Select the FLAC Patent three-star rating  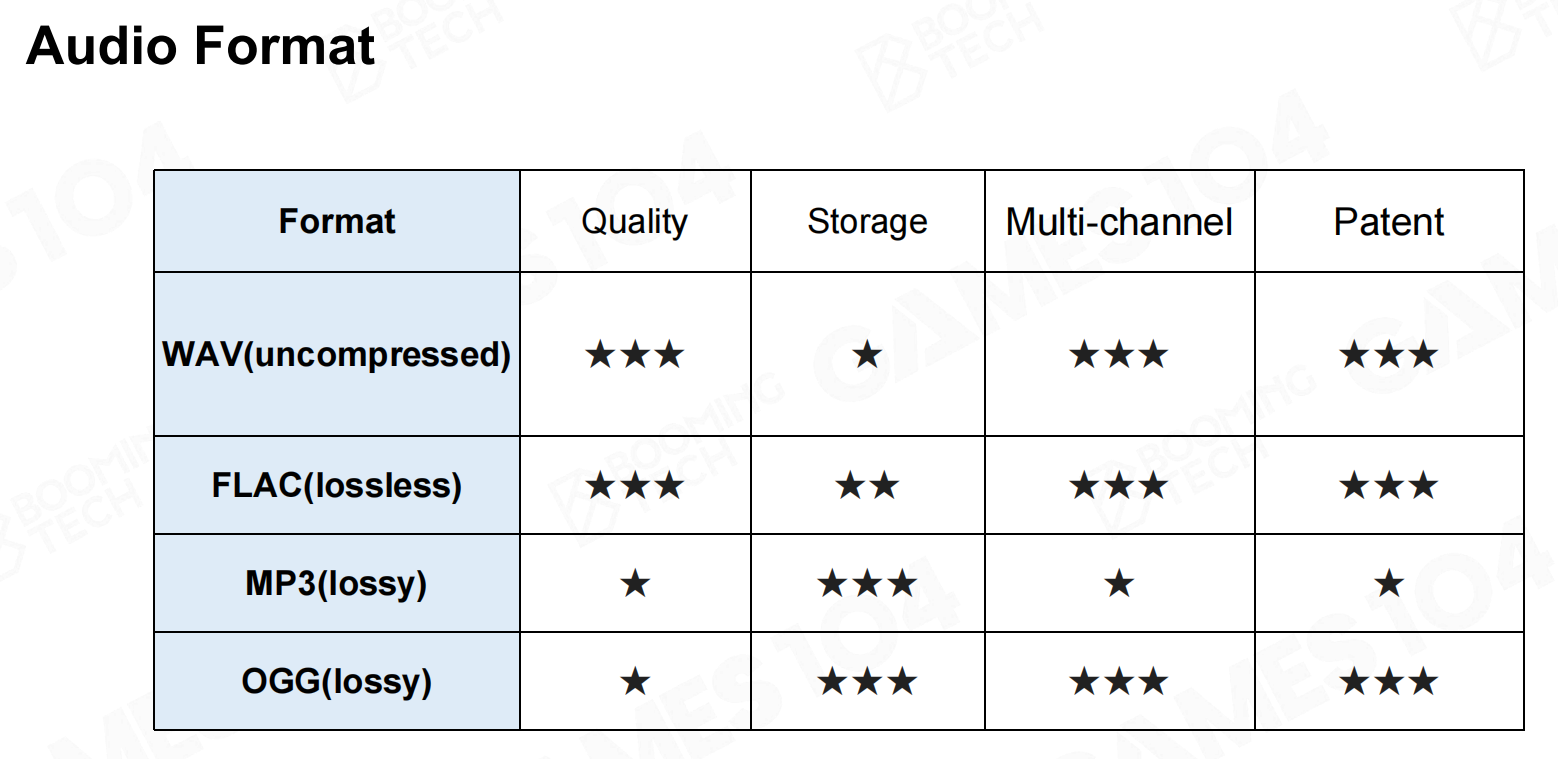pos(1389,486)
